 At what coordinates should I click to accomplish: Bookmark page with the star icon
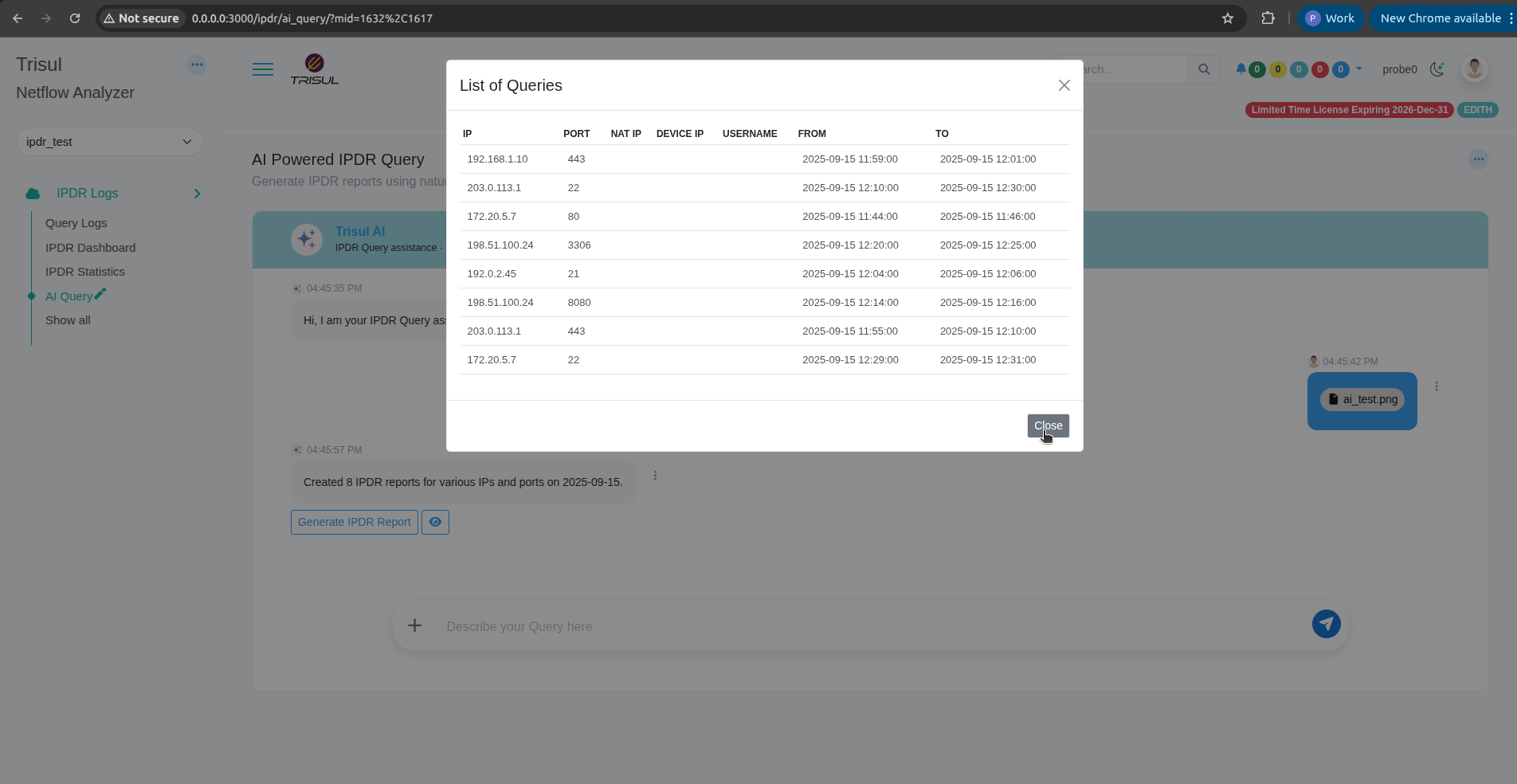(1228, 18)
